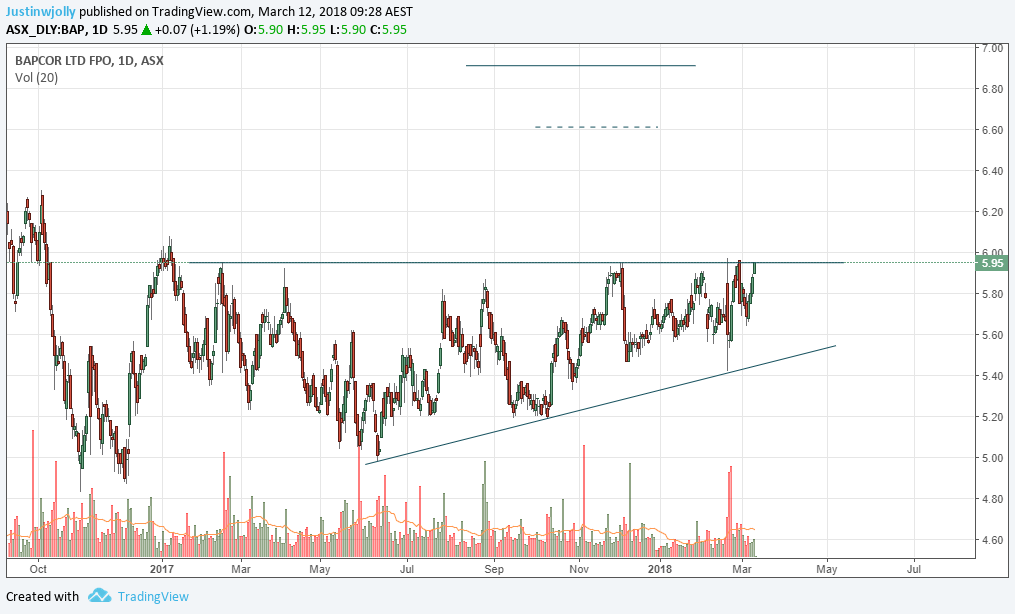Screen dimensions: 1015x614
Task: Click the 5.60 price axis label
Action: (x=992, y=335)
